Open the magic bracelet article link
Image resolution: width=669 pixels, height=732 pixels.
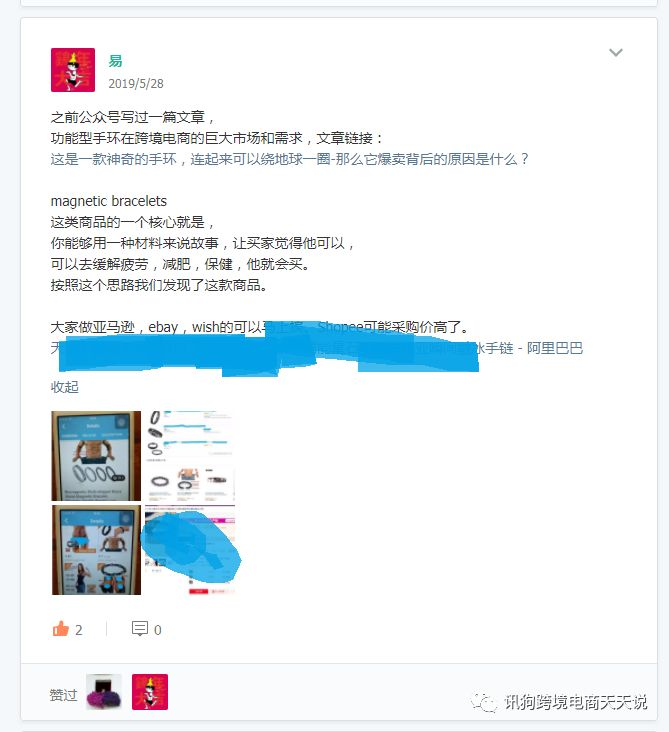pos(289,159)
